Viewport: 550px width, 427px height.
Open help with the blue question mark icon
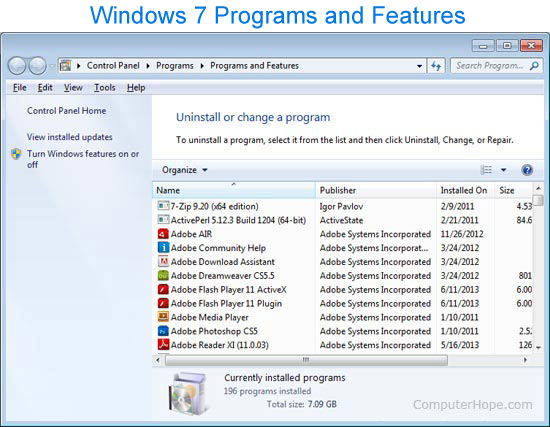527,170
